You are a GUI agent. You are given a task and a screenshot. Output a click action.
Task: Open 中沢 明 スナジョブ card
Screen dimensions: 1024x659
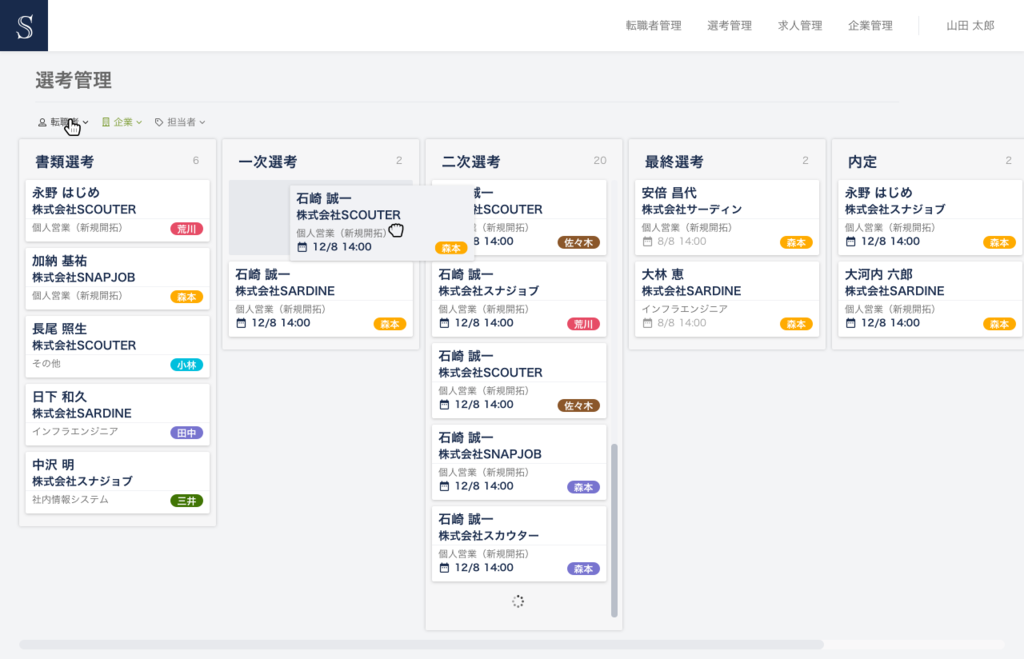(118, 482)
